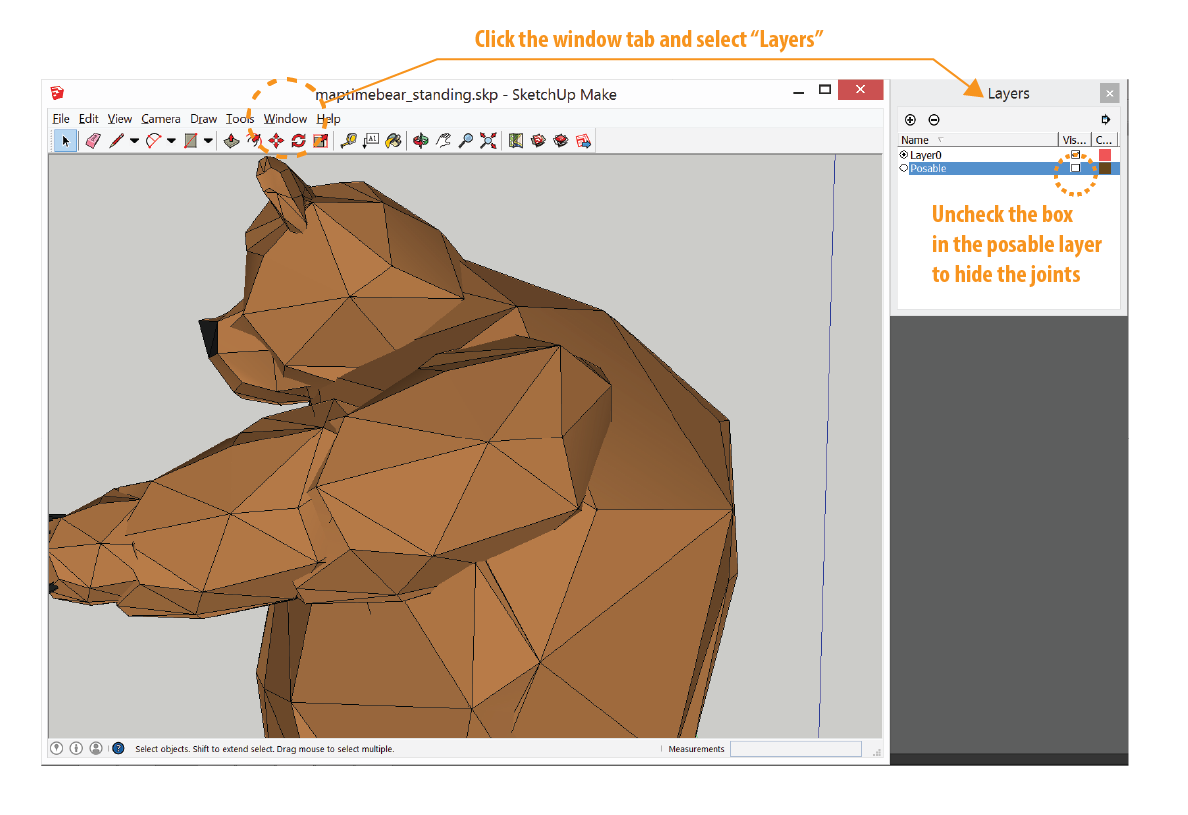Select the arrow Select tool
The height and width of the screenshot is (815, 1188).
[x=65, y=141]
